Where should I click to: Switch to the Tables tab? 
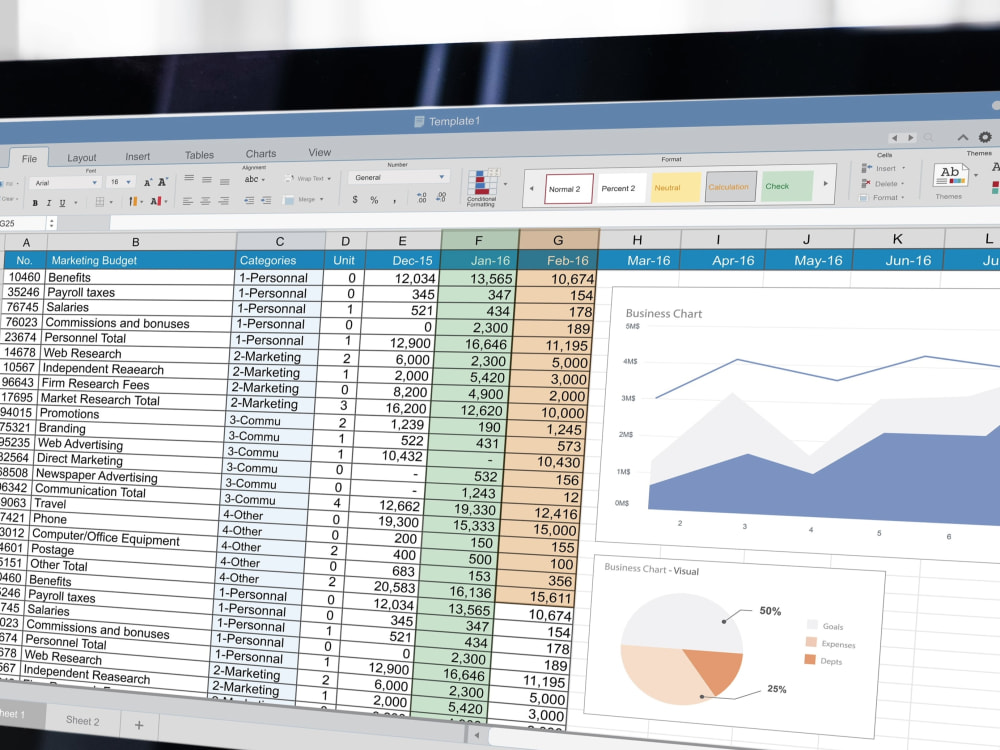200,155
